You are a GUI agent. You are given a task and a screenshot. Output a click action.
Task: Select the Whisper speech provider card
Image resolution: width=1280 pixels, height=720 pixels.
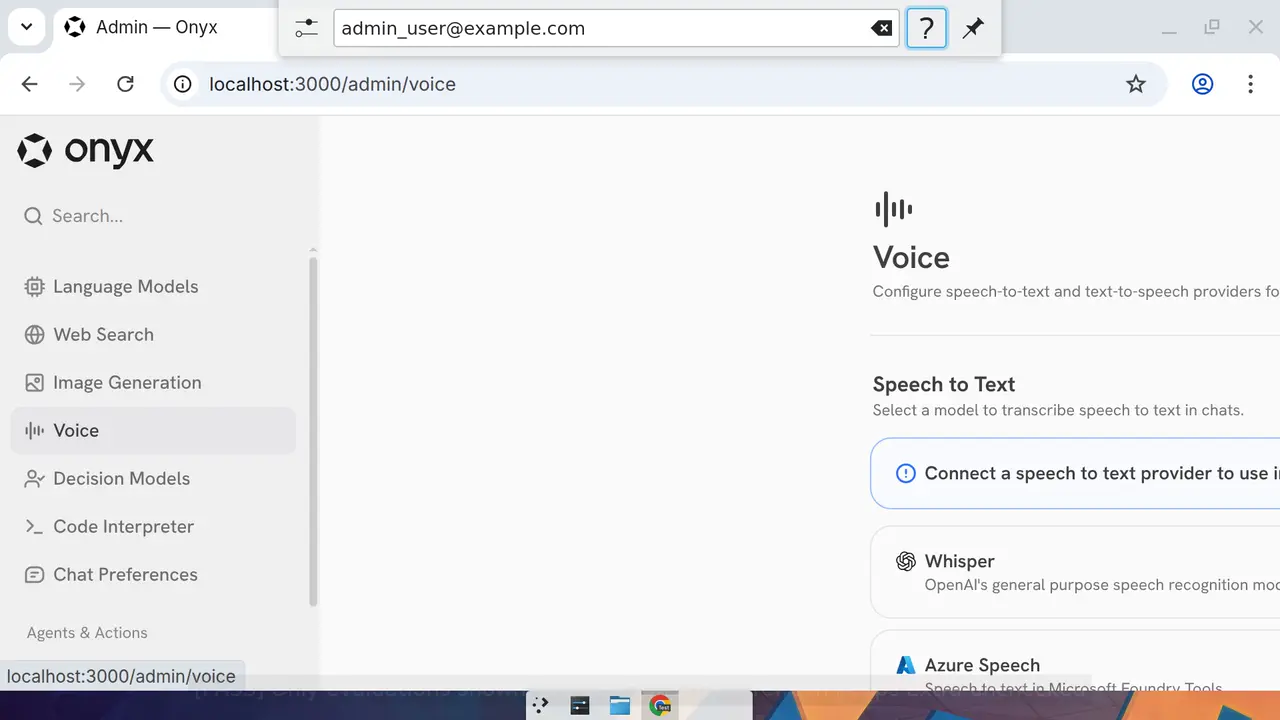pos(1075,572)
